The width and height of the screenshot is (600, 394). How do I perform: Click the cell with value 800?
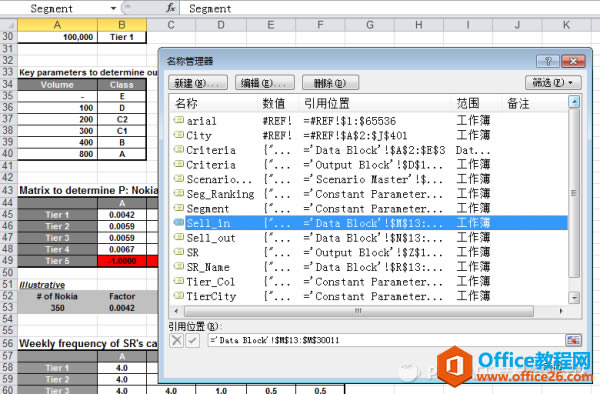(x=57, y=154)
